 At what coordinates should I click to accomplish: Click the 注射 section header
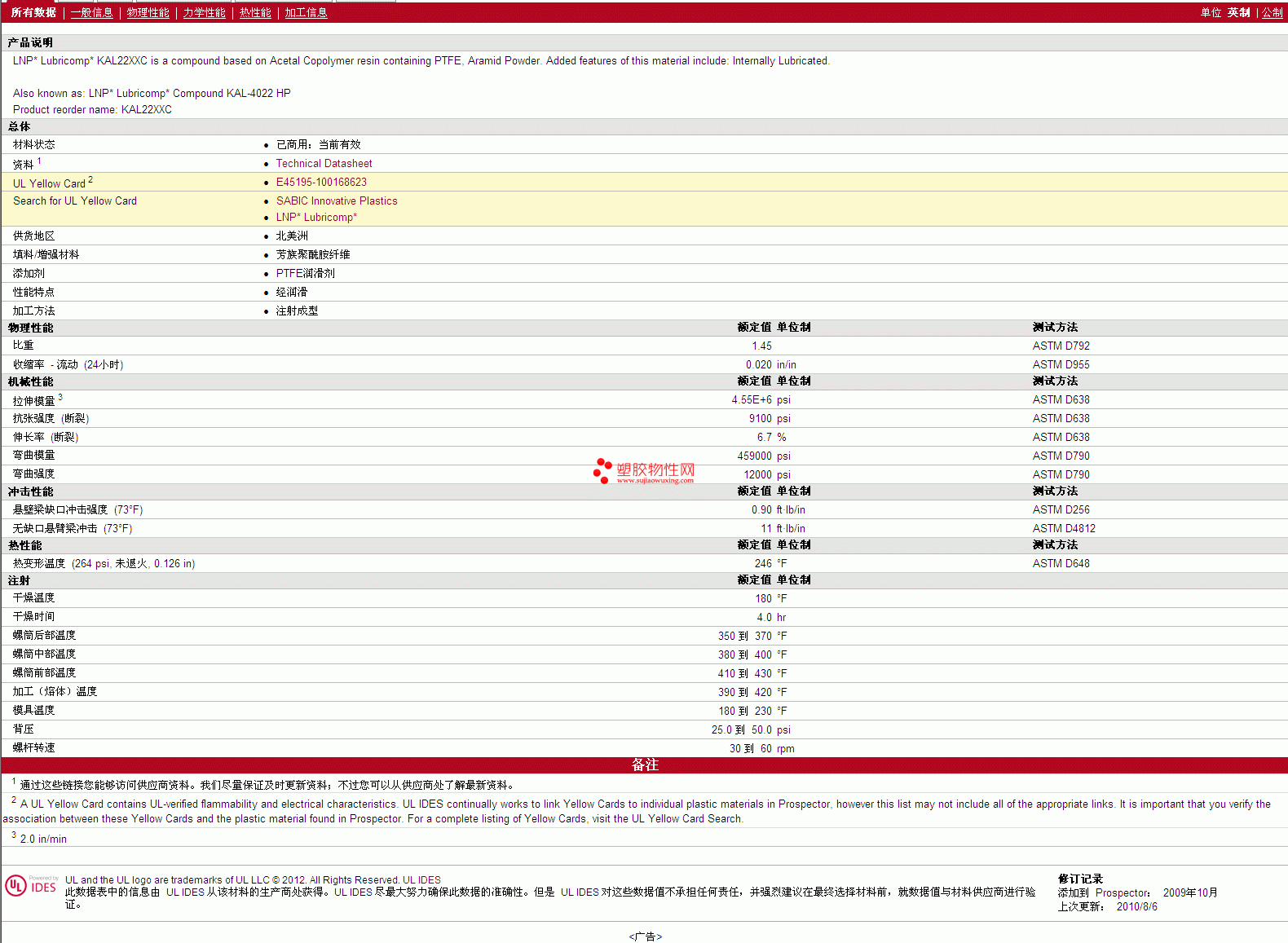[19, 580]
